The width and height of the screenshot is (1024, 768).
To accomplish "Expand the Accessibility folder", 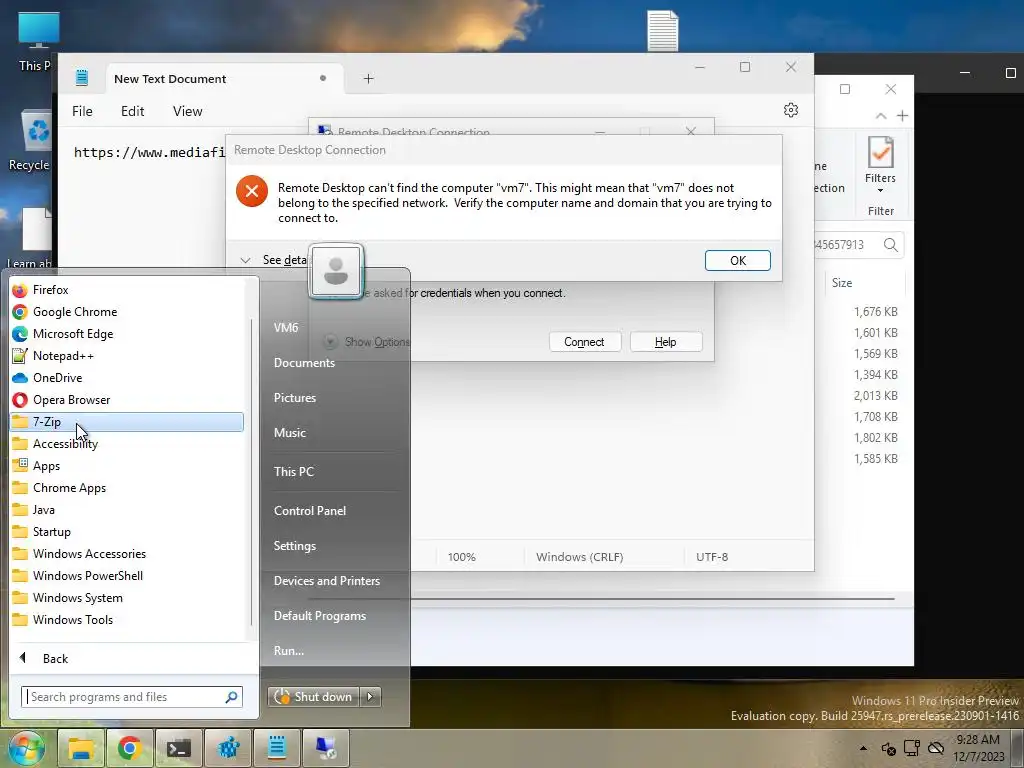I will pyautogui.click(x=127, y=444).
